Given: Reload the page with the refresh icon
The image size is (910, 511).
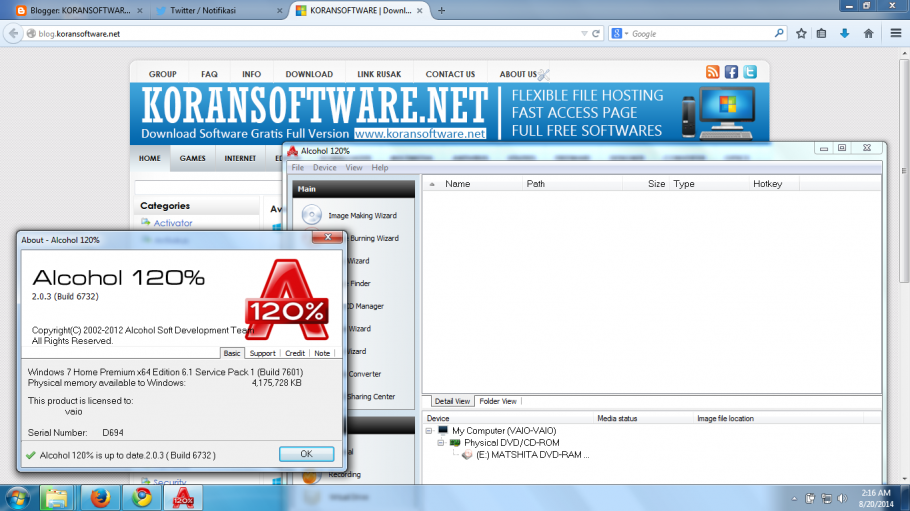Looking at the screenshot, I should (595, 34).
